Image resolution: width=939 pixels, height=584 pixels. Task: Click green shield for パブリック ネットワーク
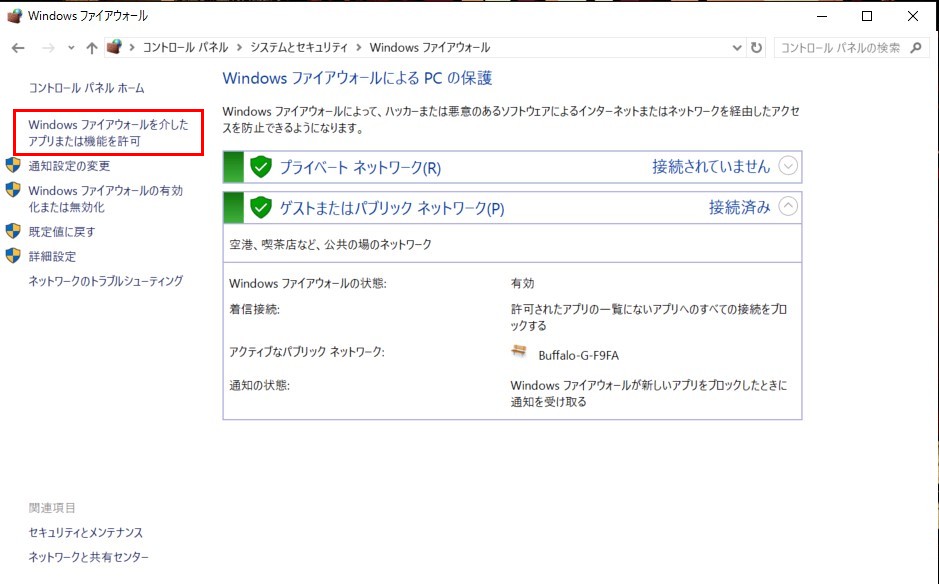click(x=261, y=207)
